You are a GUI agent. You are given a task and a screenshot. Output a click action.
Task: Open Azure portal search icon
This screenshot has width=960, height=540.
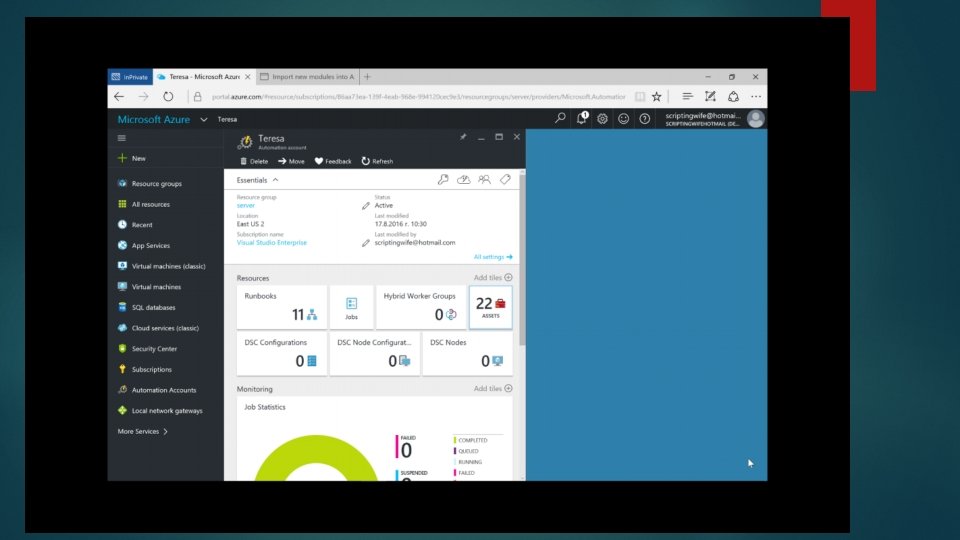click(560, 118)
